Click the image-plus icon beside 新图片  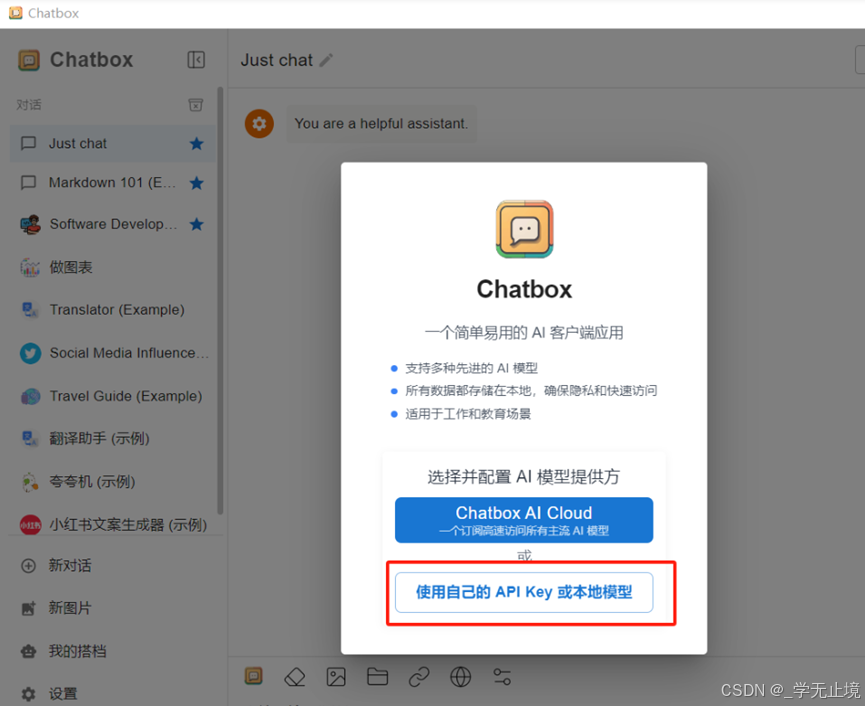(x=28, y=608)
